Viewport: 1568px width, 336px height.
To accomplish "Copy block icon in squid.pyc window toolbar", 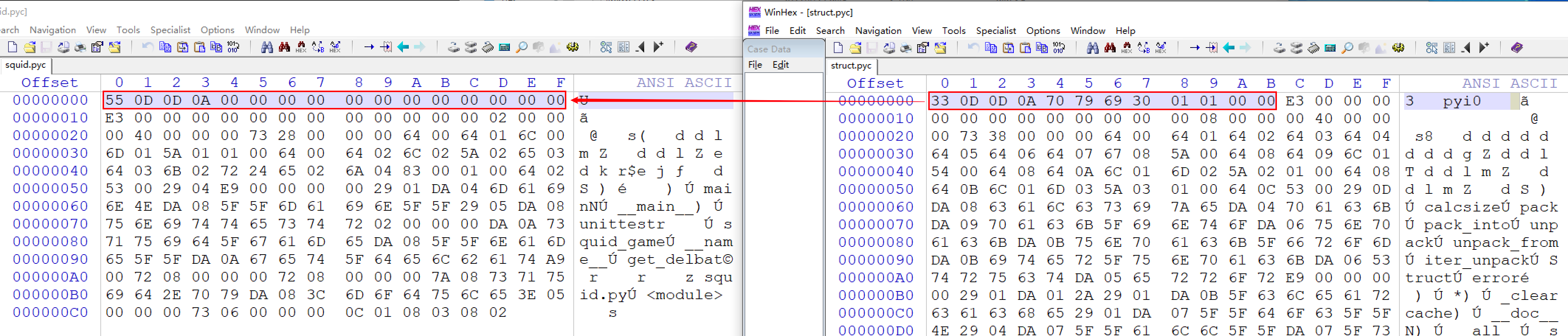I will coord(165,47).
